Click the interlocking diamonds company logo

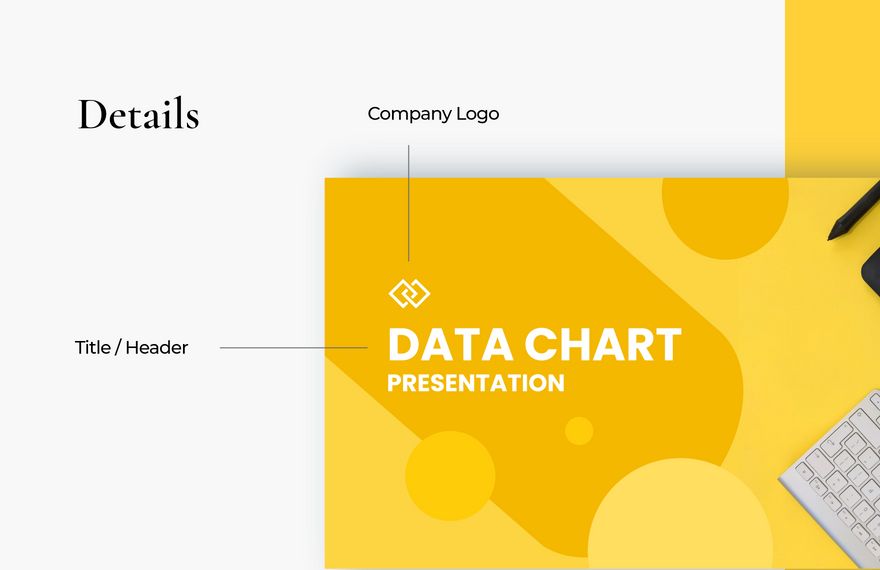(409, 293)
